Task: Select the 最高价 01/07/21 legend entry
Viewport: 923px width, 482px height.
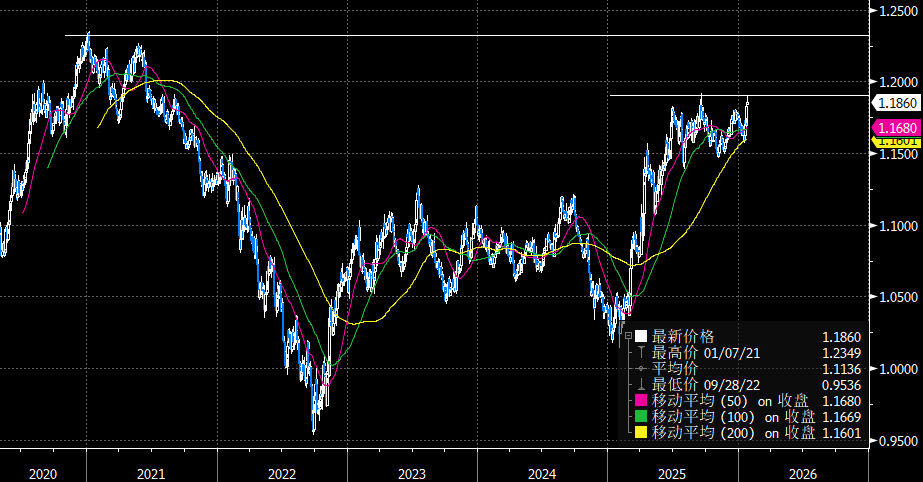Action: [706, 353]
